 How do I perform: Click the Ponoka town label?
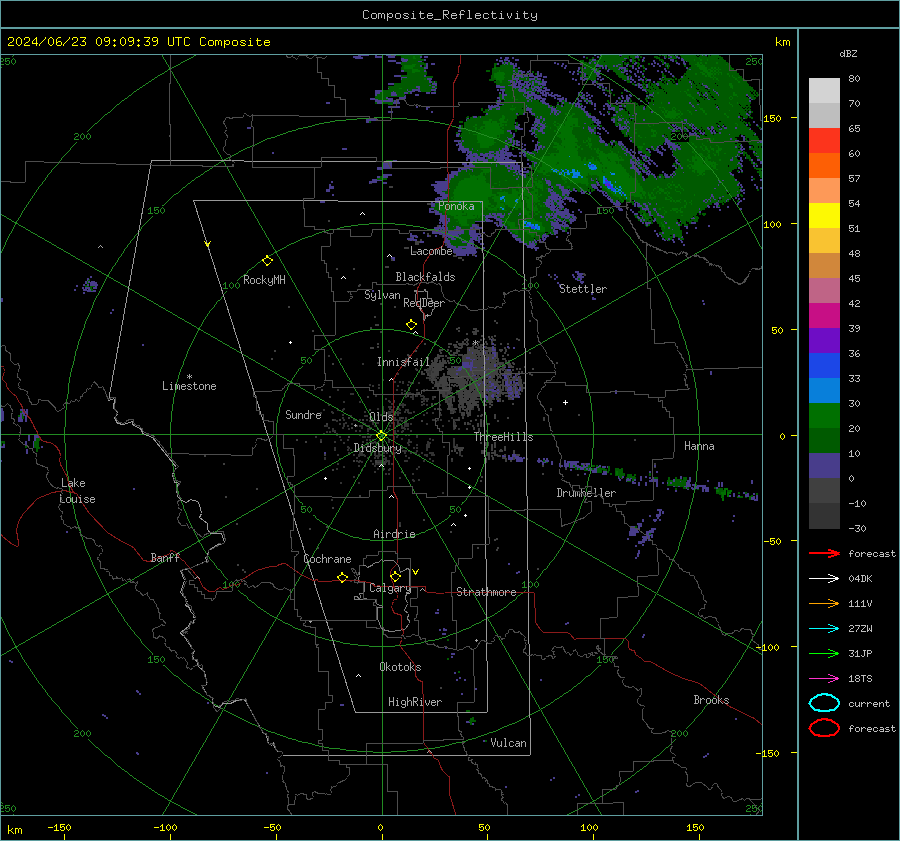pyautogui.click(x=456, y=206)
